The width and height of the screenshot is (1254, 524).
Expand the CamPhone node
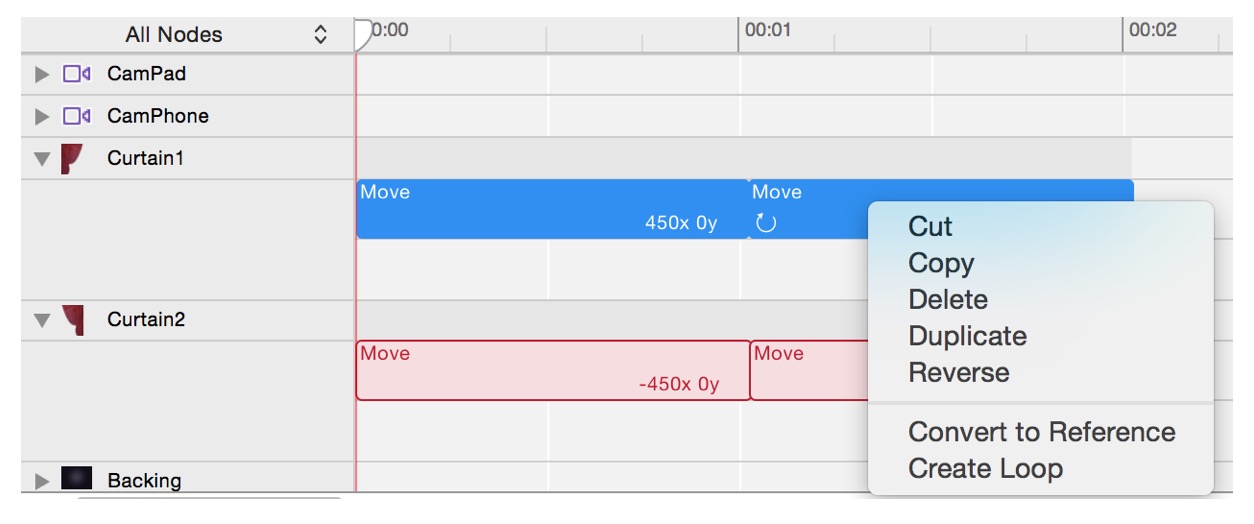pyautogui.click(x=41, y=116)
